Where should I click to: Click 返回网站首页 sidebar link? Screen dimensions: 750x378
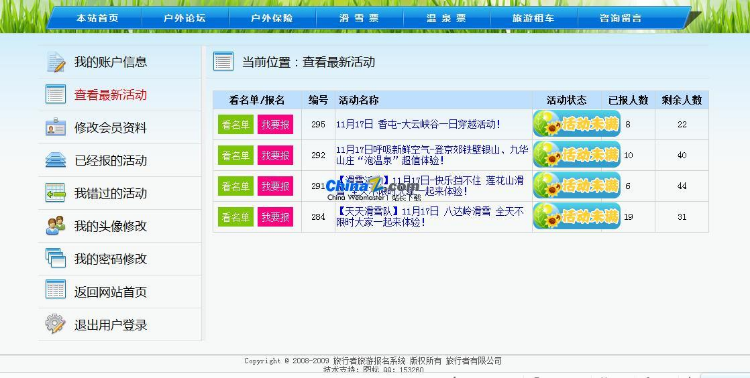110,292
